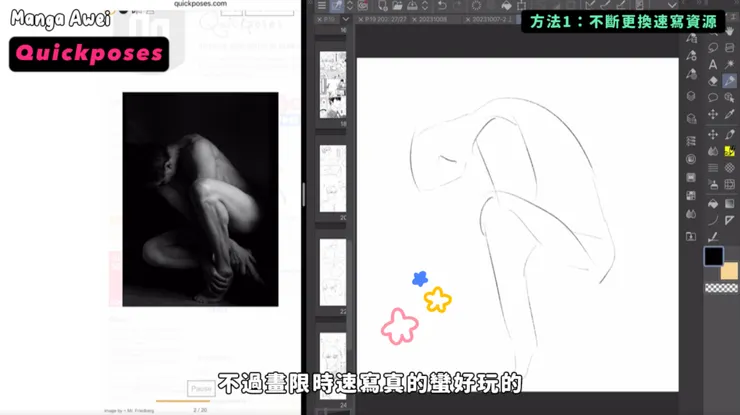Screen dimensions: 740x415
Task: Open page 20 thumbnail in the page manager
Action: coord(333,178)
